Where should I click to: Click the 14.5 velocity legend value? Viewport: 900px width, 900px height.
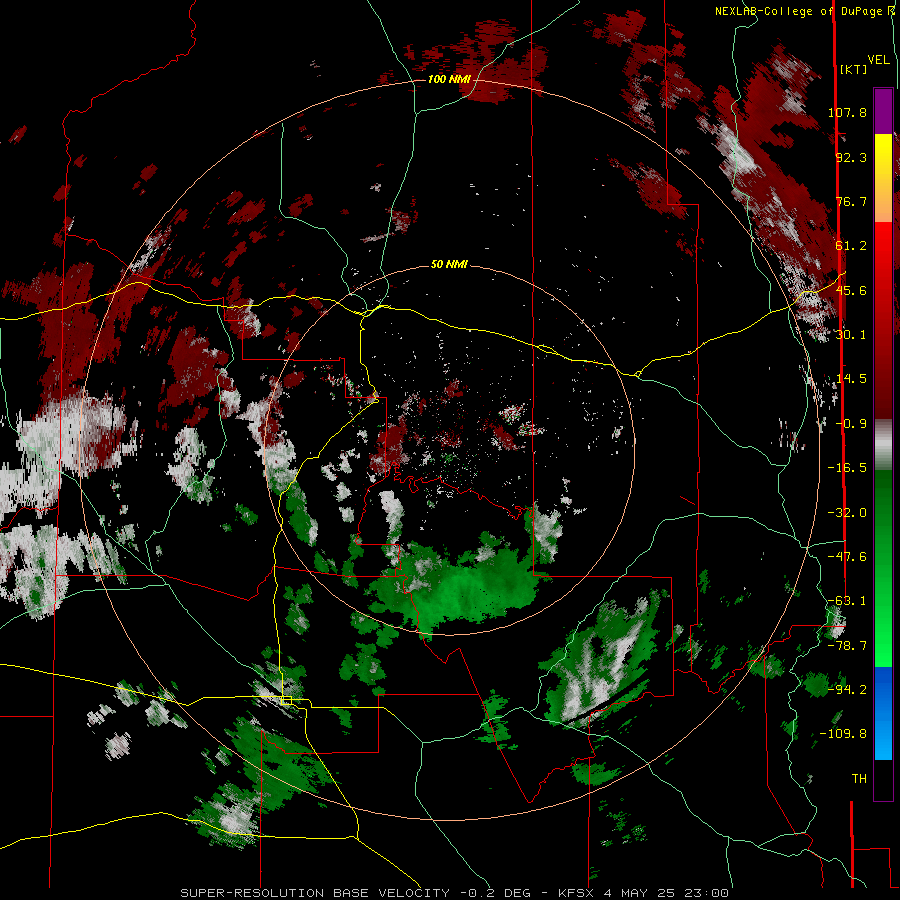(x=851, y=379)
